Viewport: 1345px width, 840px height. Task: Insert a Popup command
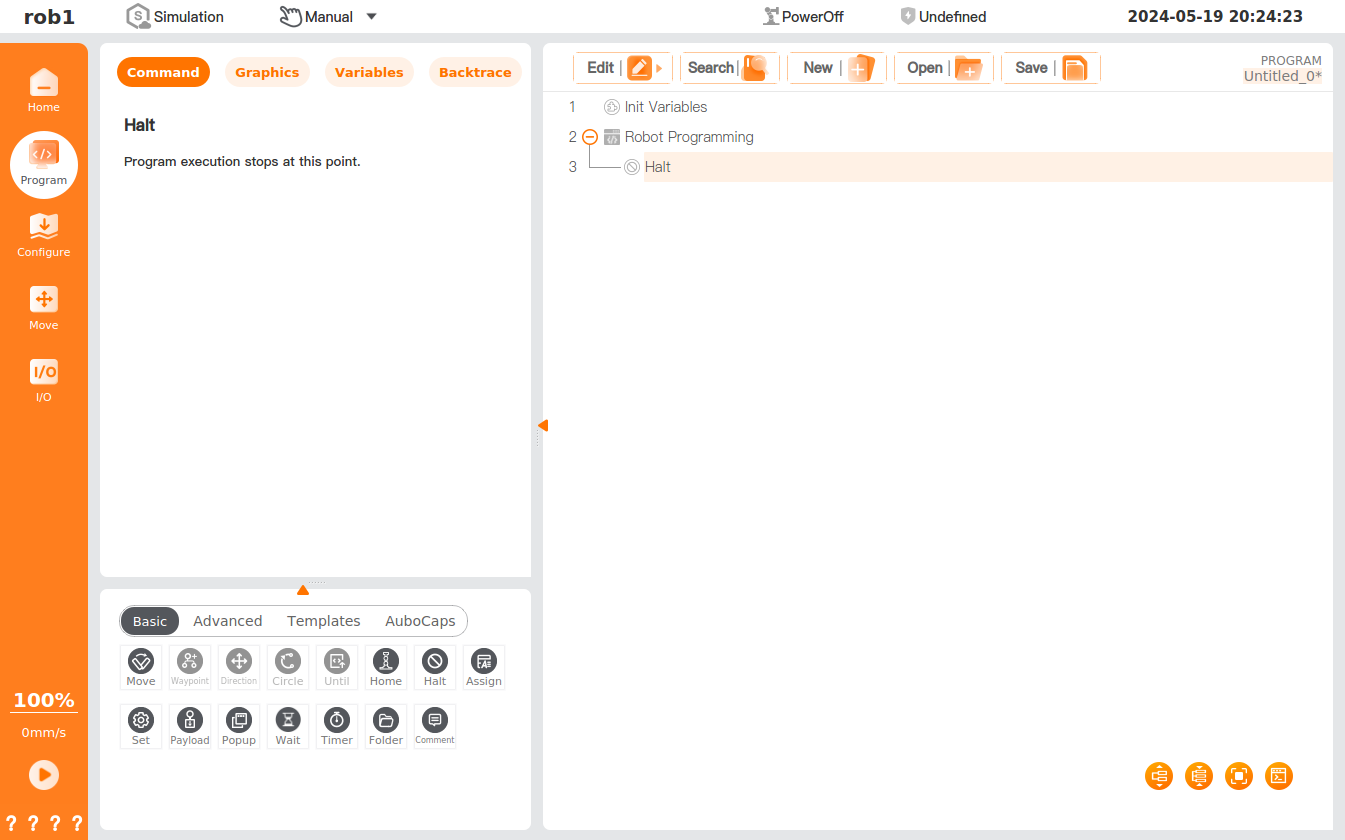click(x=239, y=726)
